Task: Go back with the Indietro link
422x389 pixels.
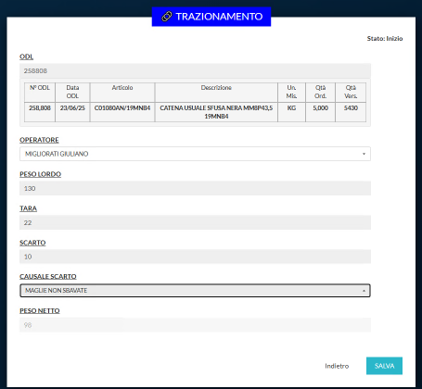Action: [337, 366]
